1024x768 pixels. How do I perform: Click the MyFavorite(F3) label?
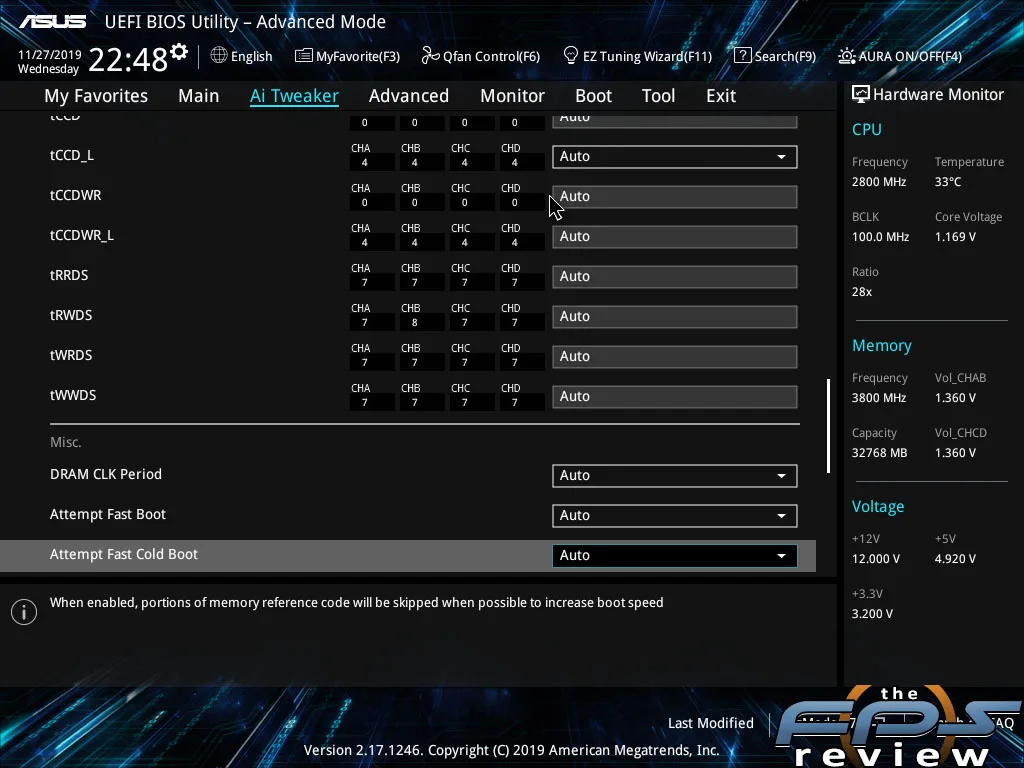pyautogui.click(x=358, y=56)
